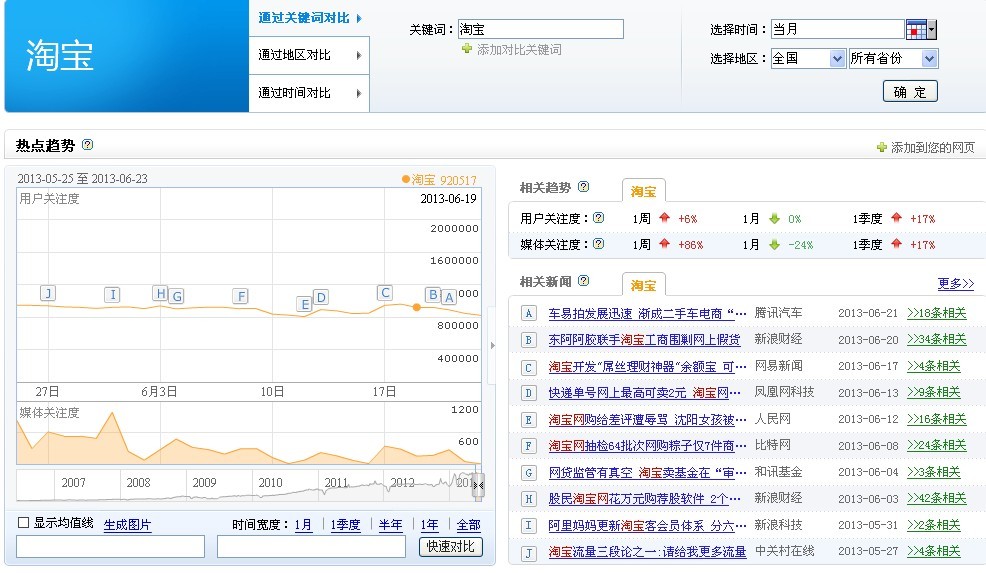Expand the 当月 time selection dropdown arrow
Screen dimensions: 986x573
pos(932,29)
